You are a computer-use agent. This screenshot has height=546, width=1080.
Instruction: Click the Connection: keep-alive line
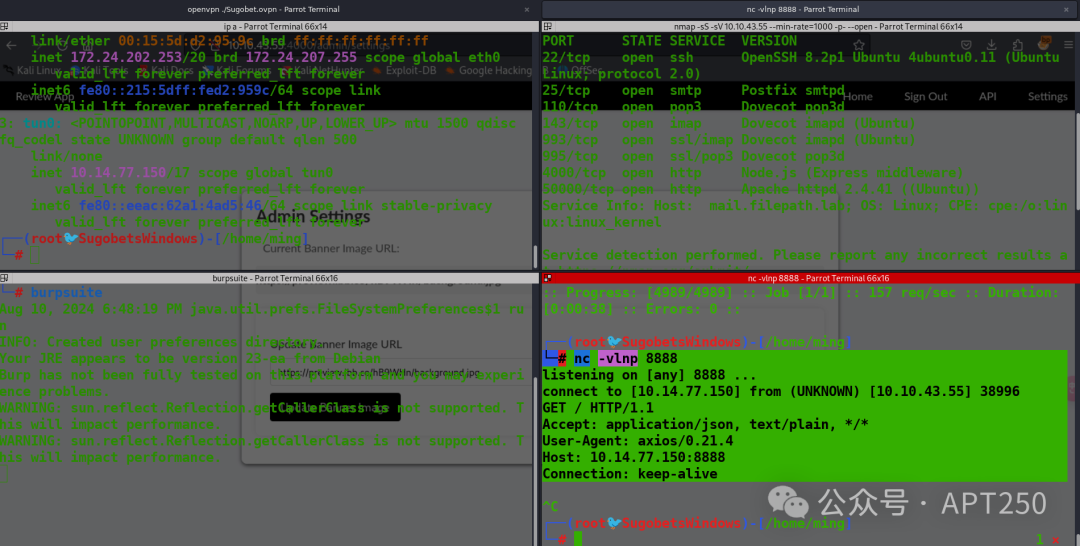click(x=630, y=474)
